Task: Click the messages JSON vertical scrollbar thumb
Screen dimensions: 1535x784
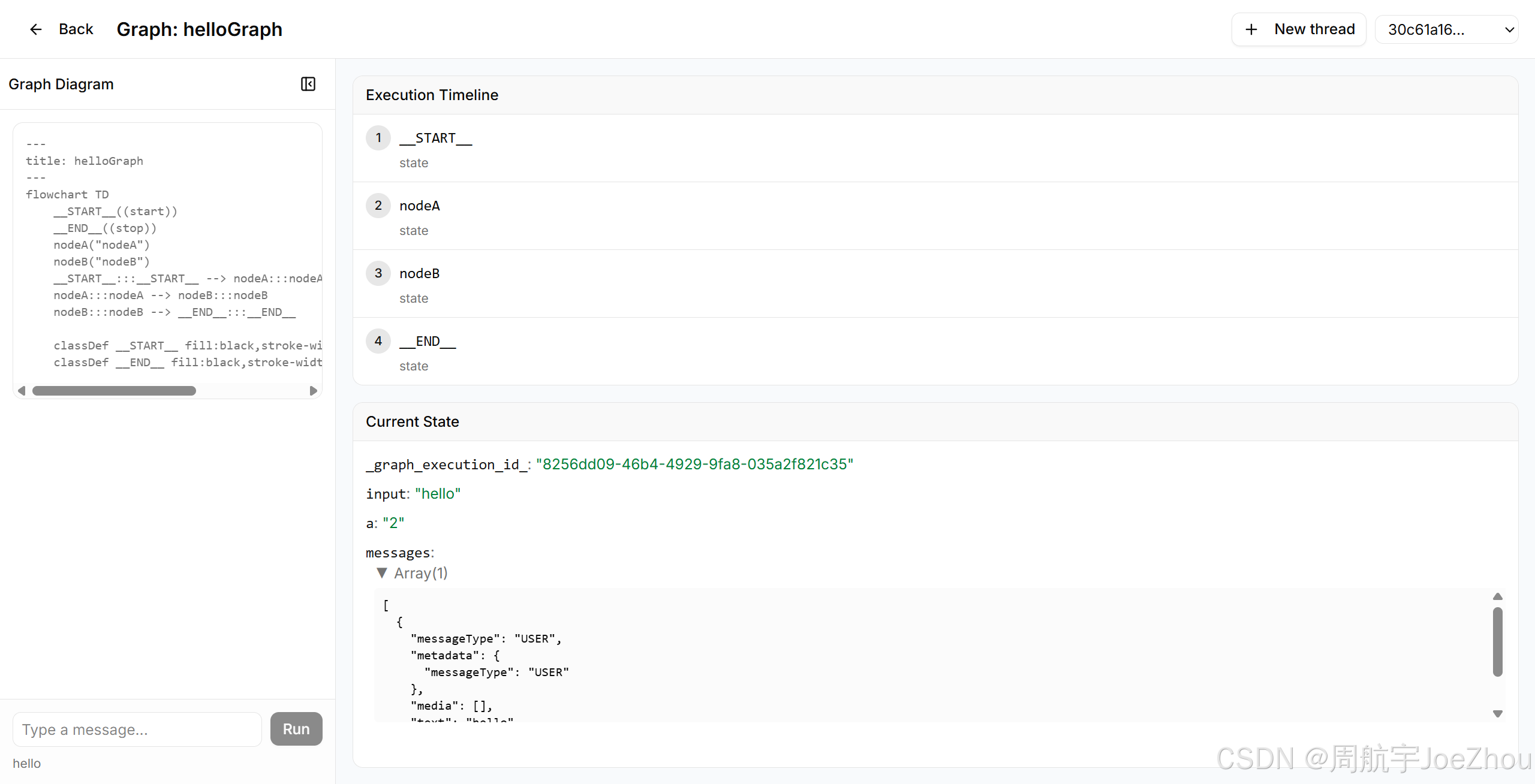Action: point(1498,642)
